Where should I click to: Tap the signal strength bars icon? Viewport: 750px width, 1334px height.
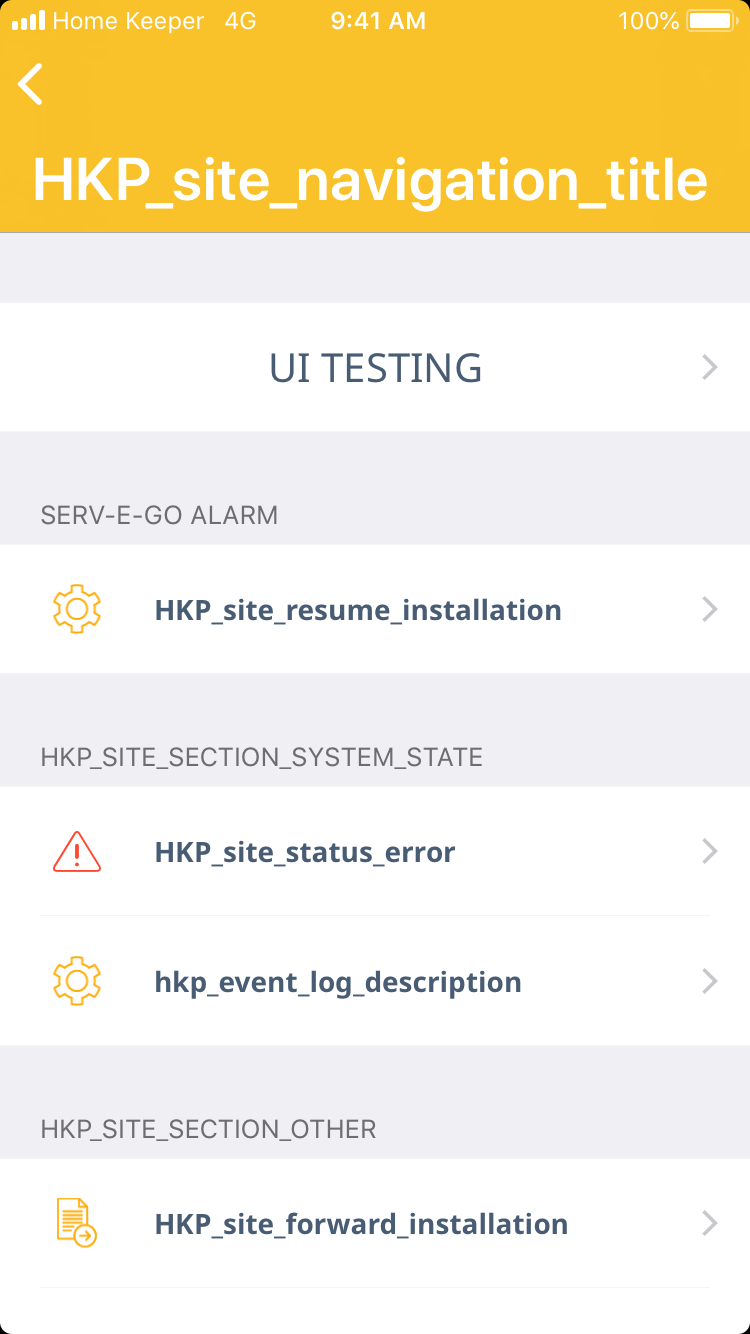click(x=28, y=21)
